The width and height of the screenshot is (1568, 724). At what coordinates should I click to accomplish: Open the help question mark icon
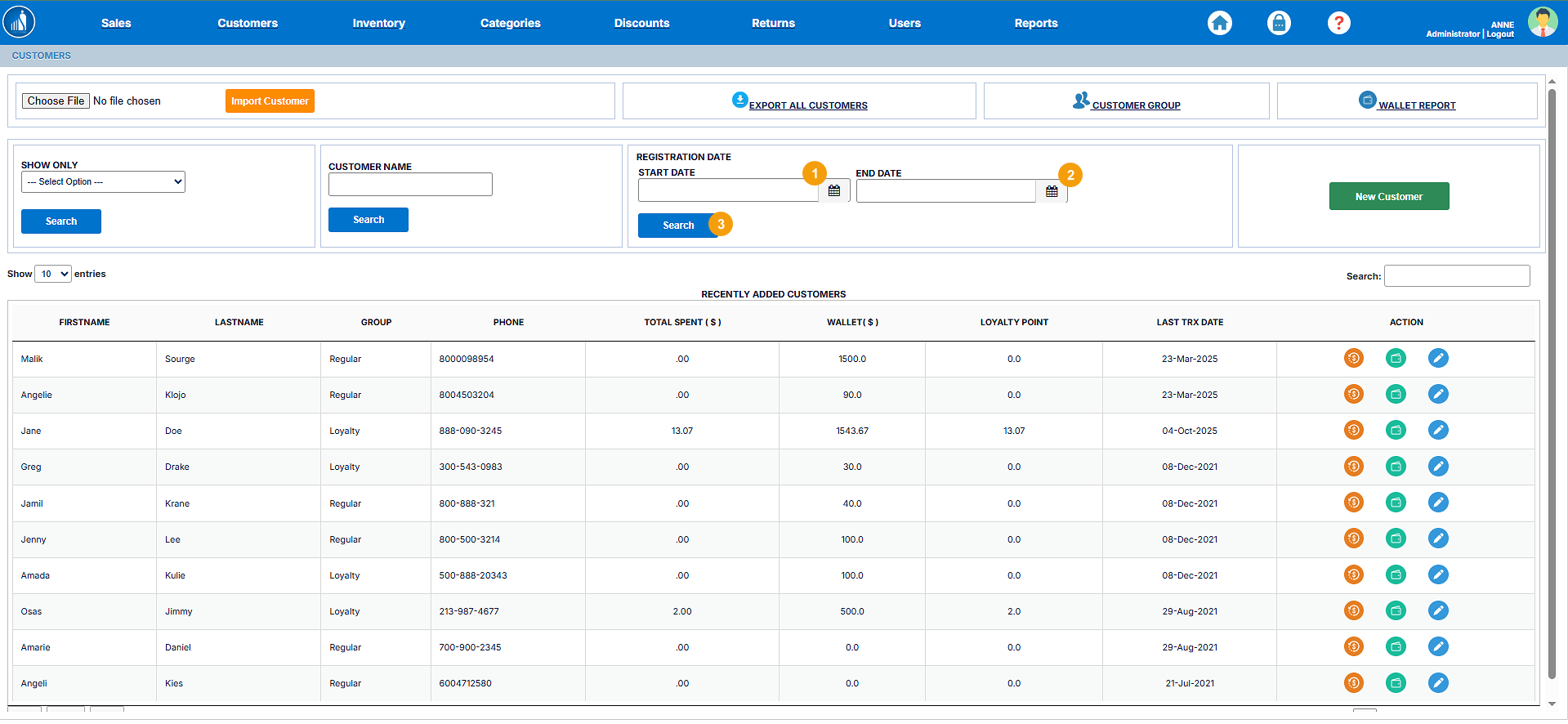pyautogui.click(x=1338, y=23)
